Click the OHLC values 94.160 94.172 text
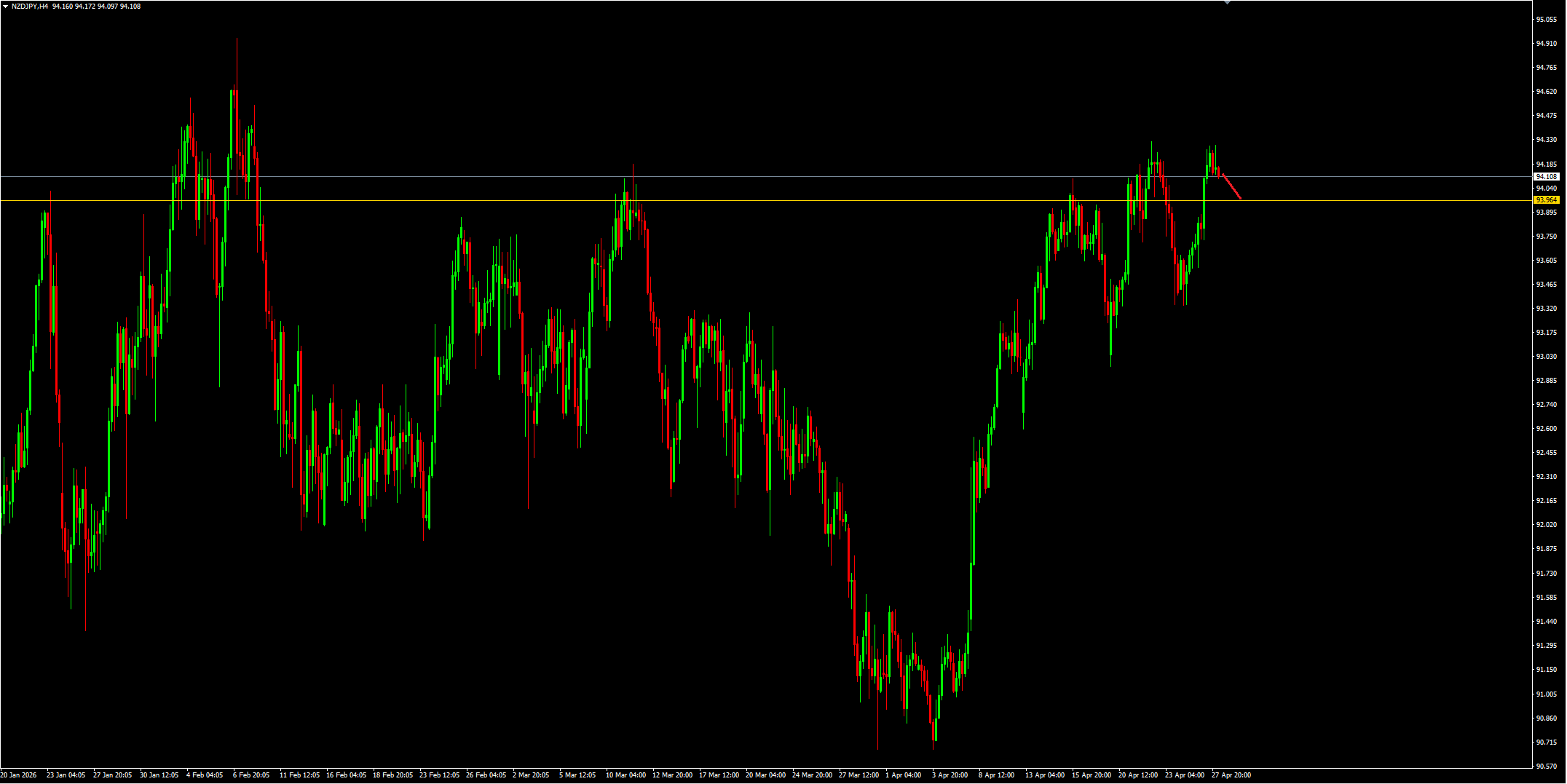 (x=74, y=6)
